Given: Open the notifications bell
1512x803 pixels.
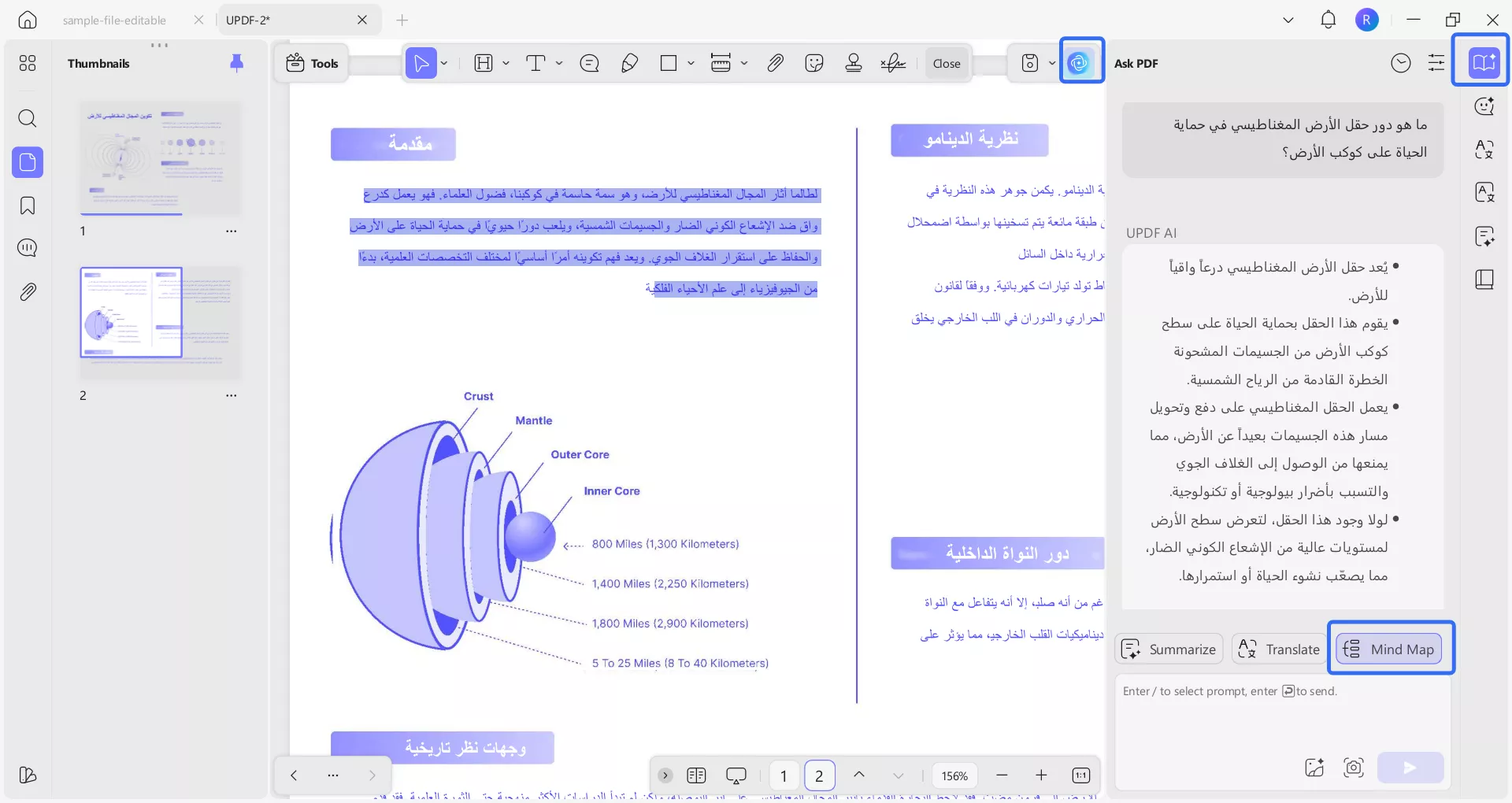Looking at the screenshot, I should pyautogui.click(x=1329, y=20).
